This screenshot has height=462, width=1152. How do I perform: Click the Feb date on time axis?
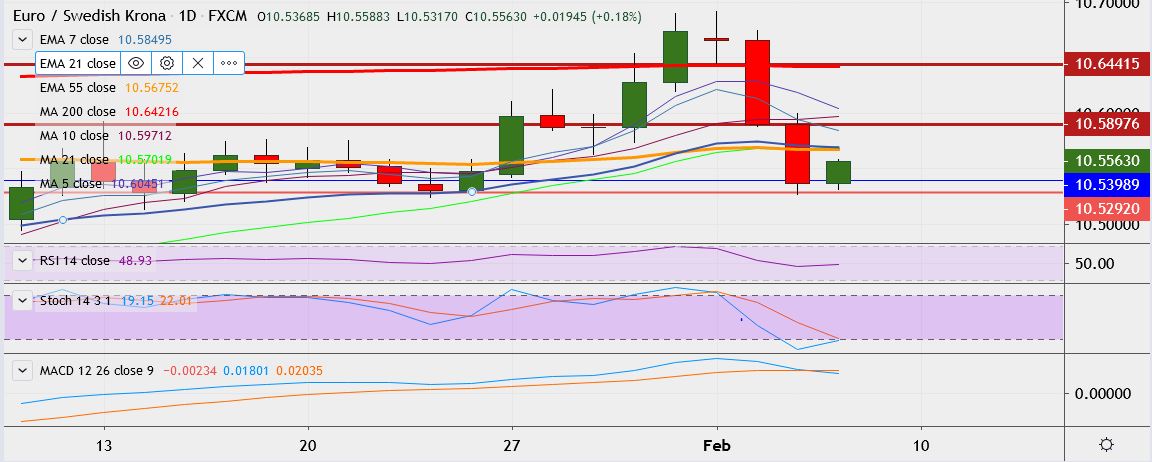tap(716, 445)
